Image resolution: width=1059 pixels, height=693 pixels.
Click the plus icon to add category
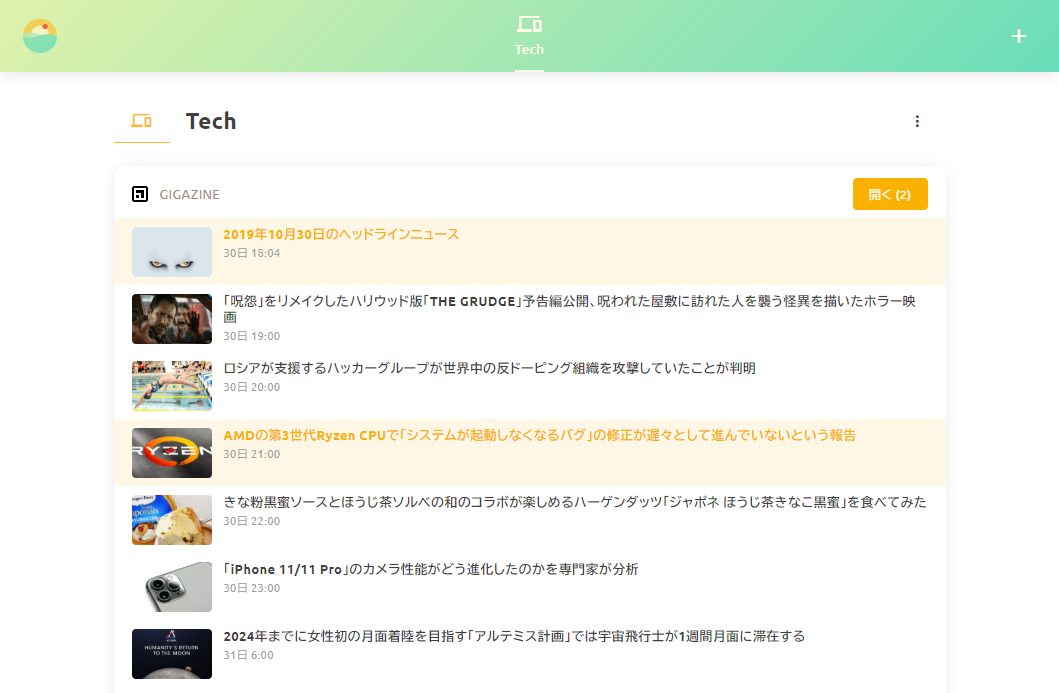tap(1018, 36)
